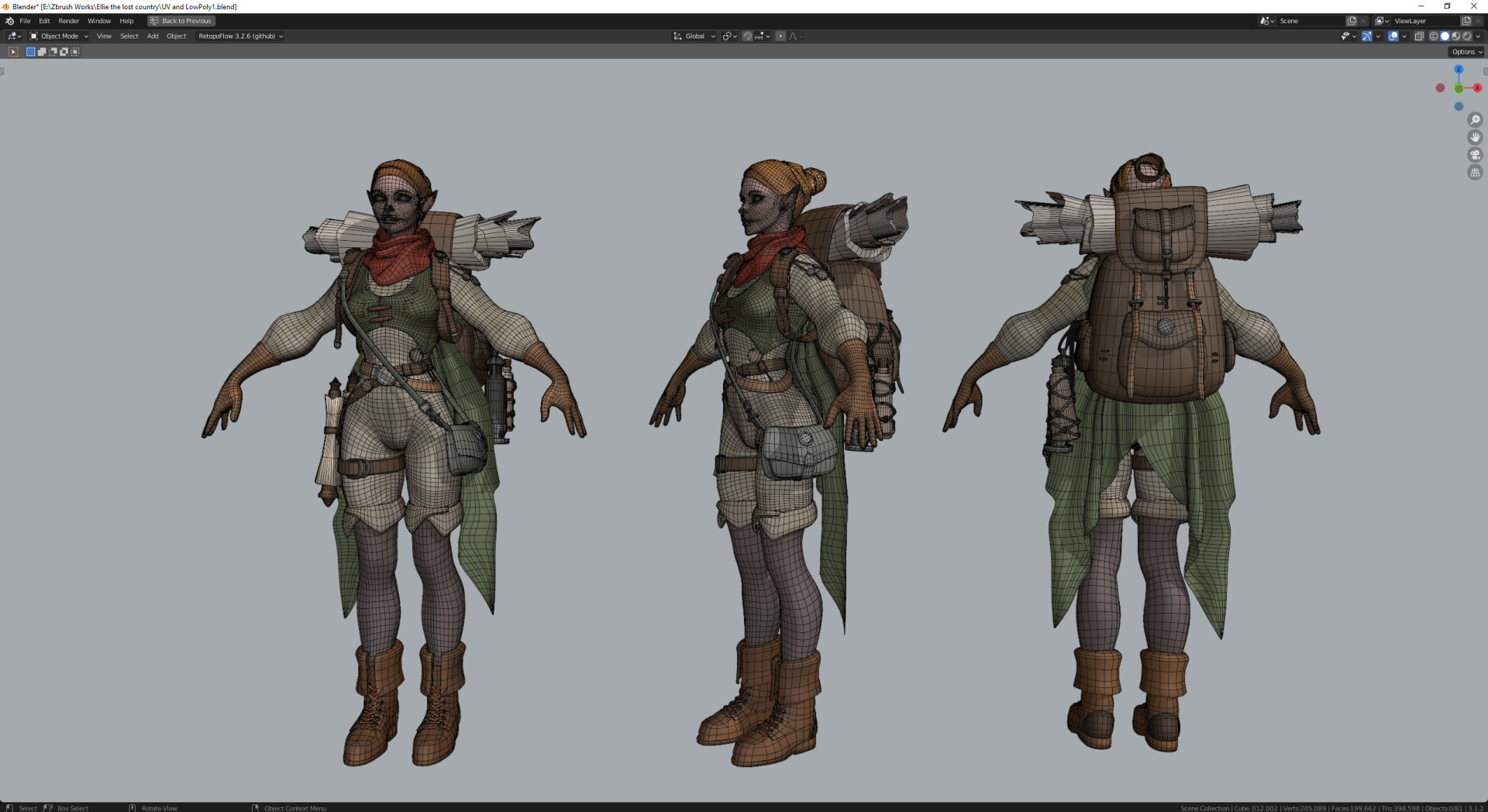Open the Options popover button
Image resolution: width=1488 pixels, height=812 pixels.
coord(1466,52)
